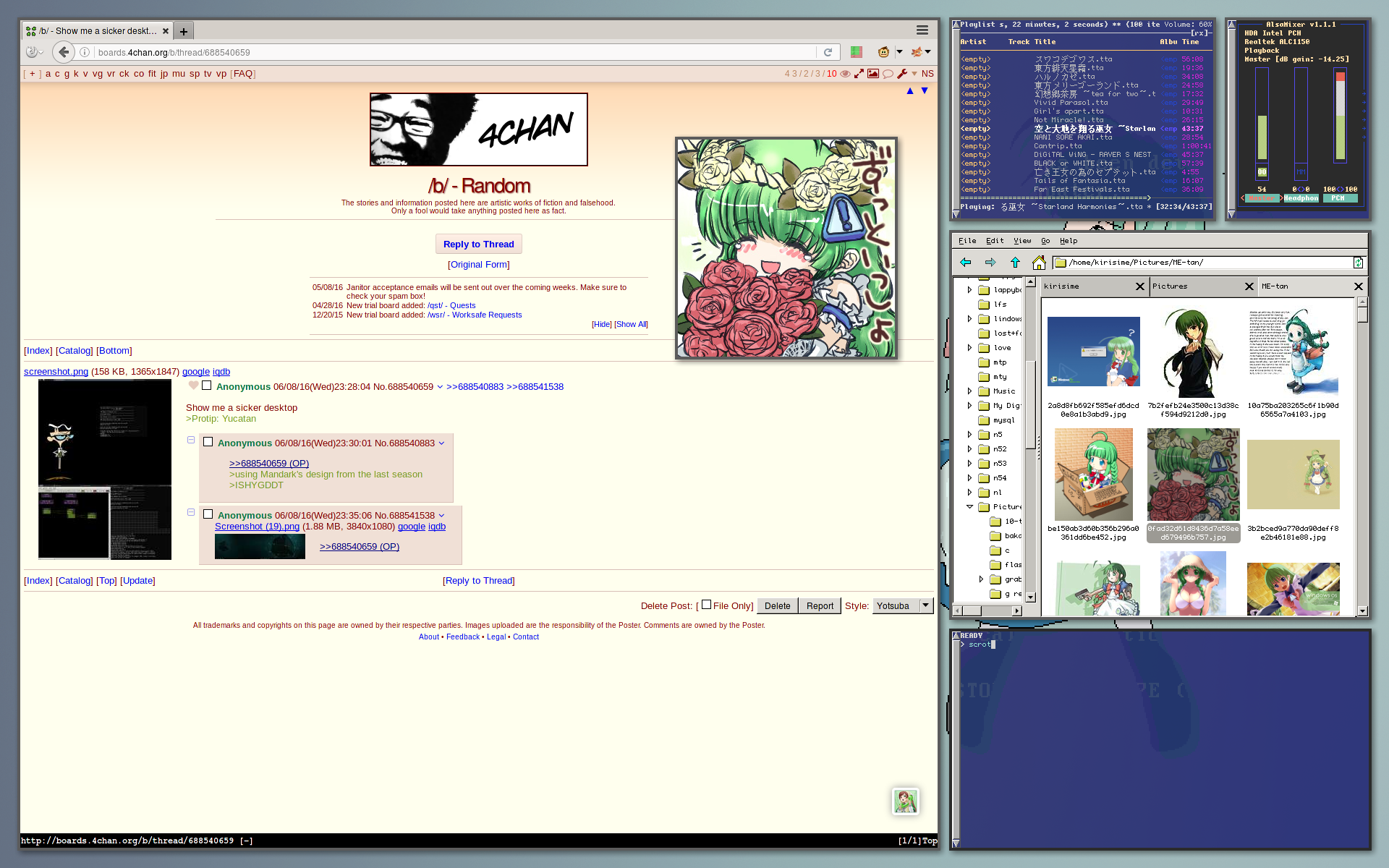The width and height of the screenshot is (1389, 868).
Task: Click the home folder icon in file manager
Action: point(1039,263)
